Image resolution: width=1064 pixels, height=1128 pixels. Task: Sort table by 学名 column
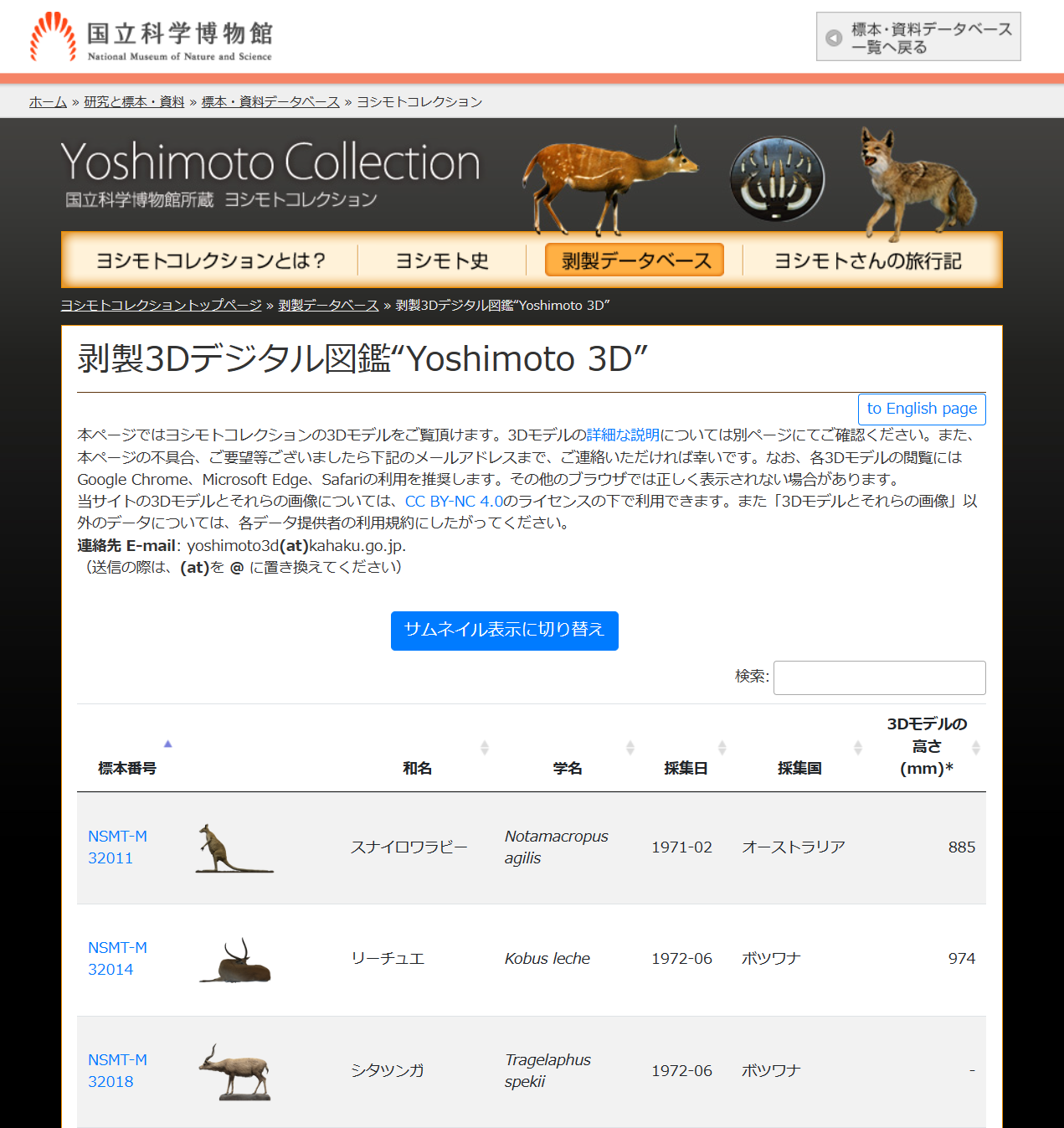tap(568, 768)
